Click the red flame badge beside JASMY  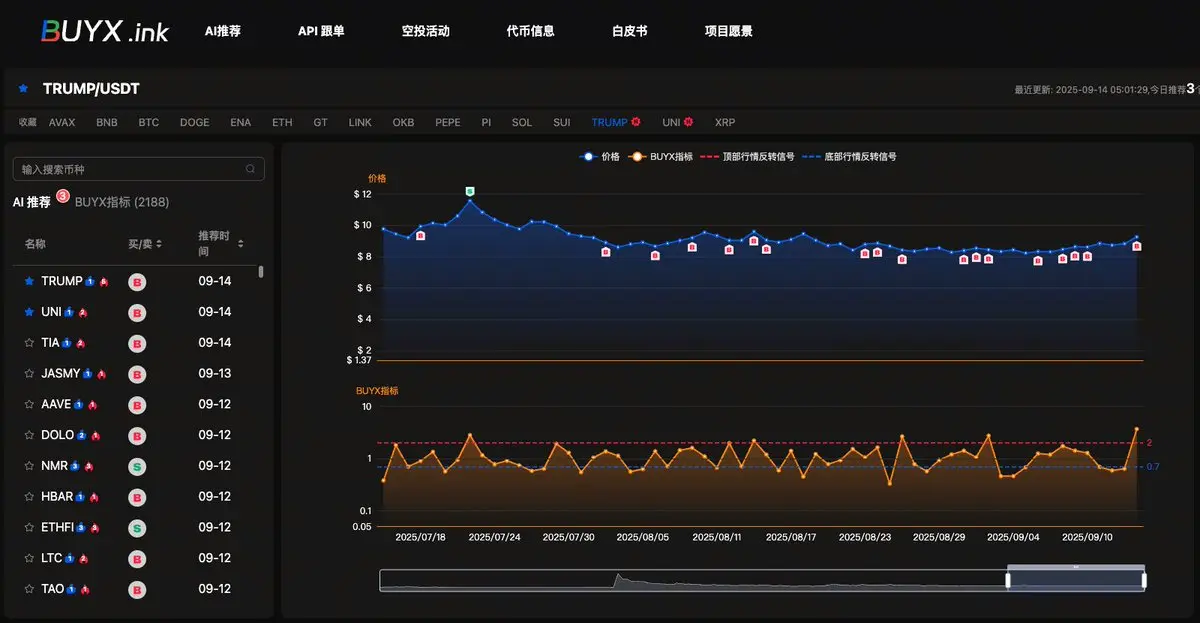pyautogui.click(x=102, y=374)
